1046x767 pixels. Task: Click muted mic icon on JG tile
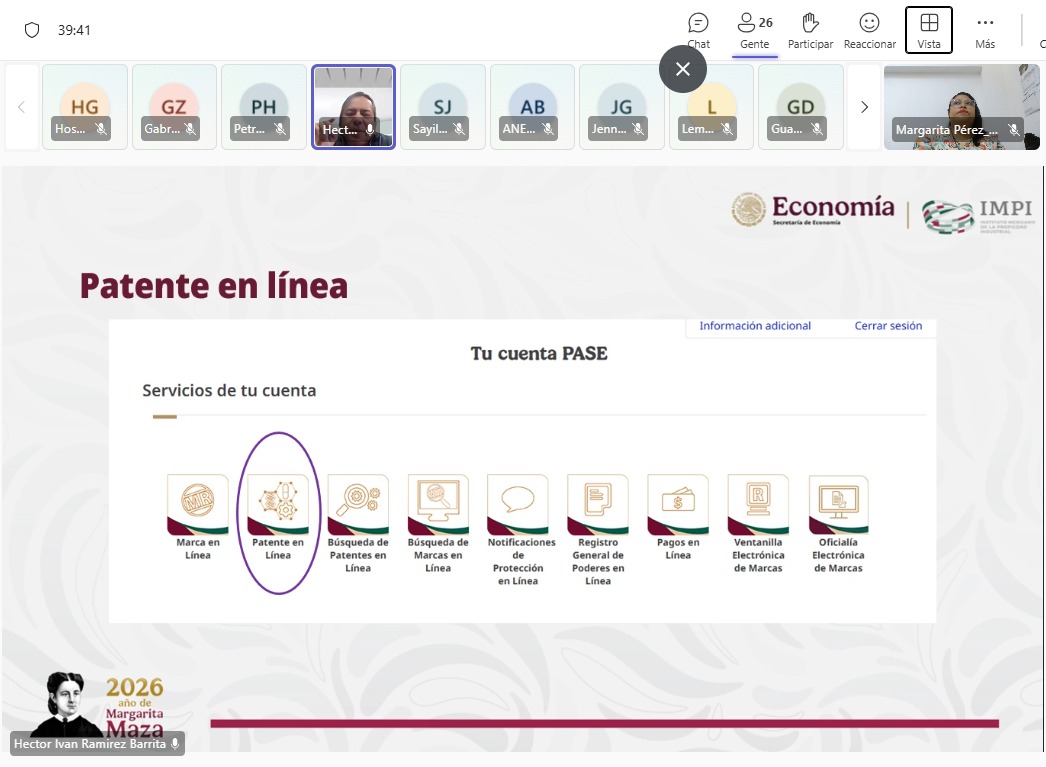tap(638, 129)
